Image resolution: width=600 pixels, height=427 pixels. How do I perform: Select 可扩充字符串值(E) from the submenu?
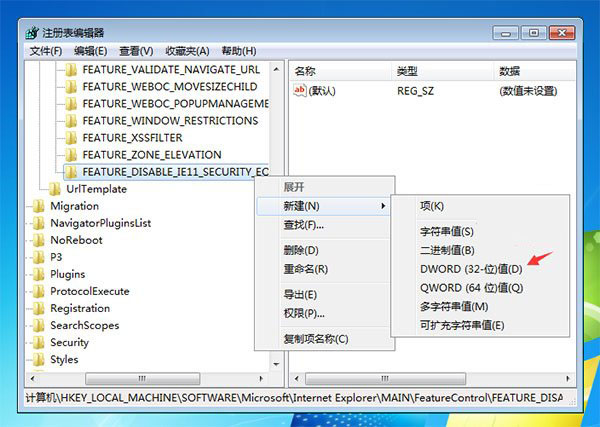click(x=480, y=326)
